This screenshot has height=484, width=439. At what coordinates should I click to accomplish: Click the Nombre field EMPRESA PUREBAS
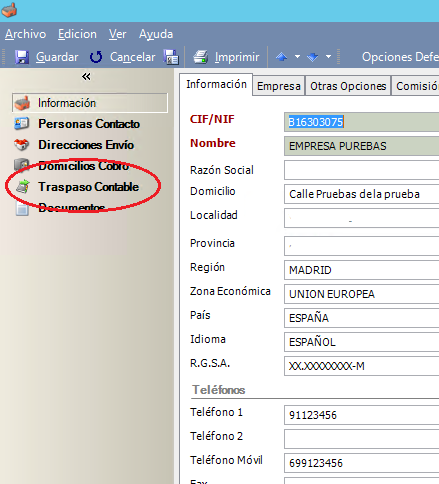(362, 146)
